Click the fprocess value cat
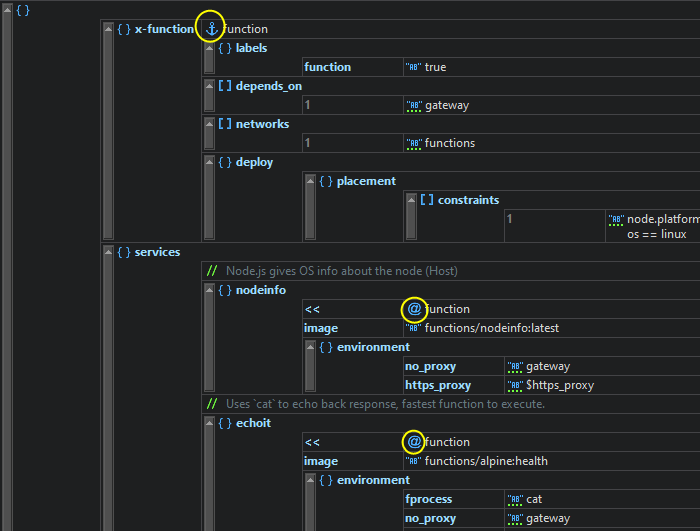Screen dimensions: 700x531 [534, 499]
